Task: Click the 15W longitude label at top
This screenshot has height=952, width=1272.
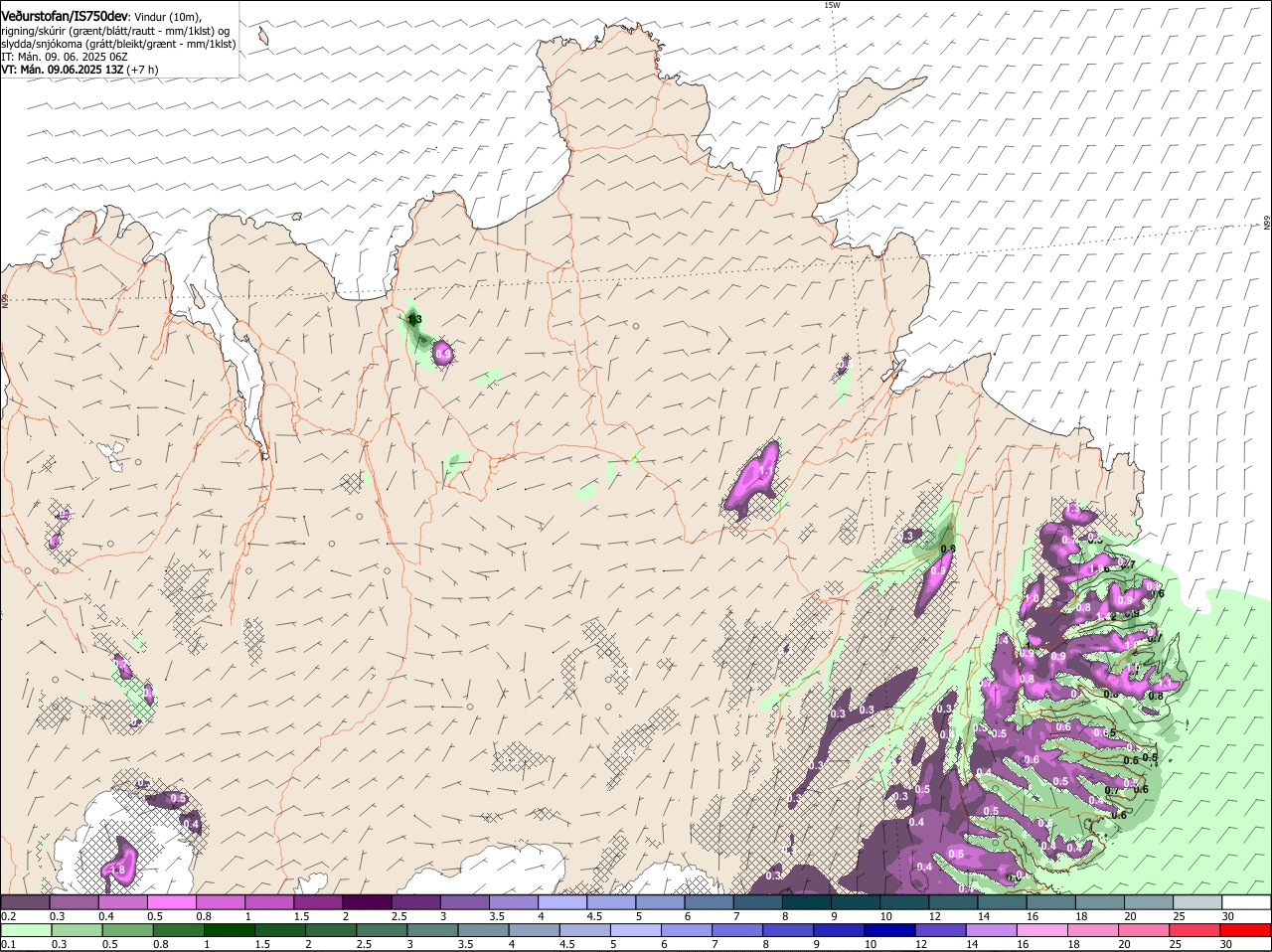Action: point(832,5)
